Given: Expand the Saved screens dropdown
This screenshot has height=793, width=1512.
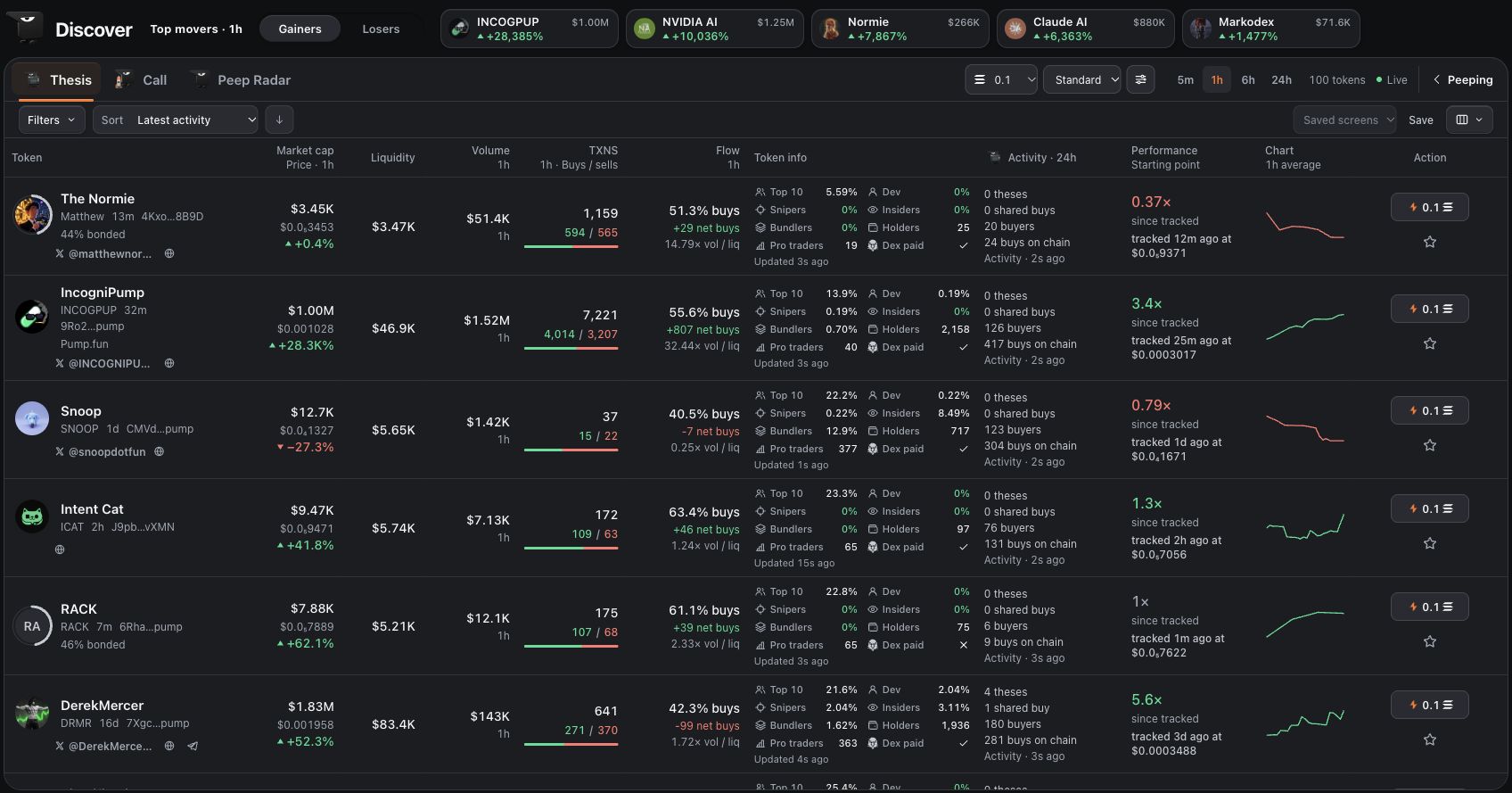Looking at the screenshot, I should pos(1344,120).
